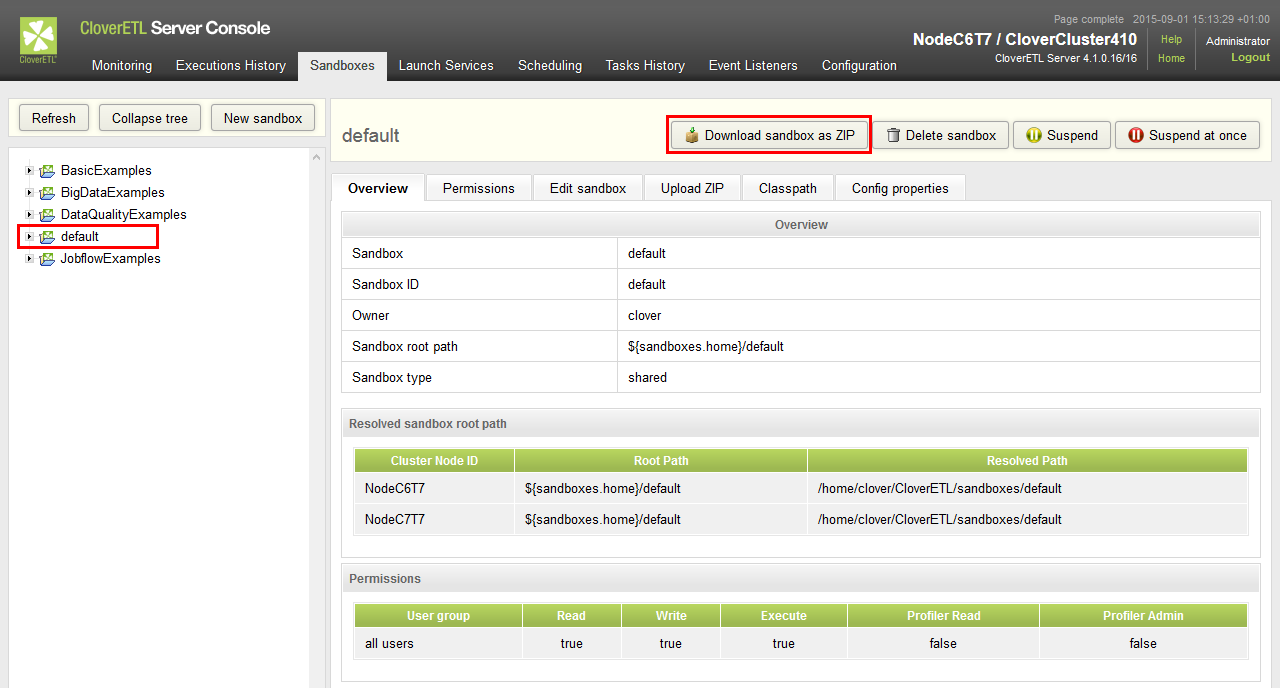This screenshot has width=1280, height=688.
Task: Click DataQualityExamples sandbox folder icon
Action: (x=47, y=215)
